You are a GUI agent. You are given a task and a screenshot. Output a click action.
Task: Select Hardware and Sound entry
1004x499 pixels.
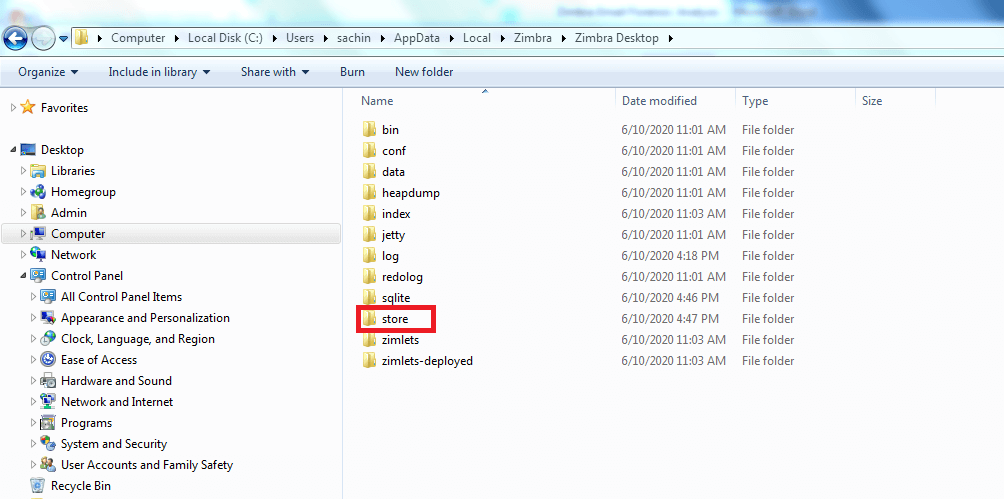(117, 381)
